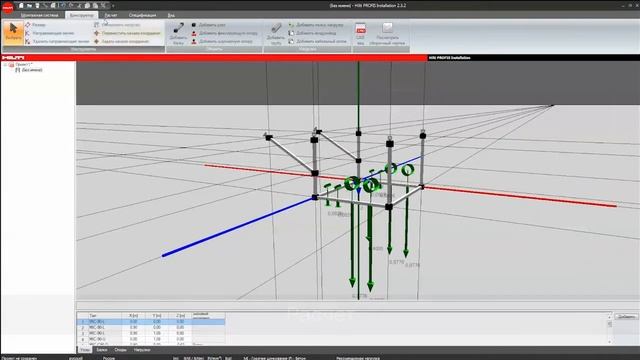Select row 1 in the nodes table

(x=151, y=322)
